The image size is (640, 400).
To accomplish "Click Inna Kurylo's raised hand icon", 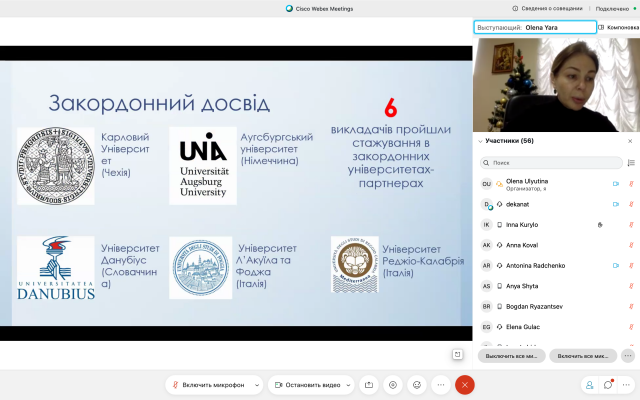I will [x=600, y=224].
